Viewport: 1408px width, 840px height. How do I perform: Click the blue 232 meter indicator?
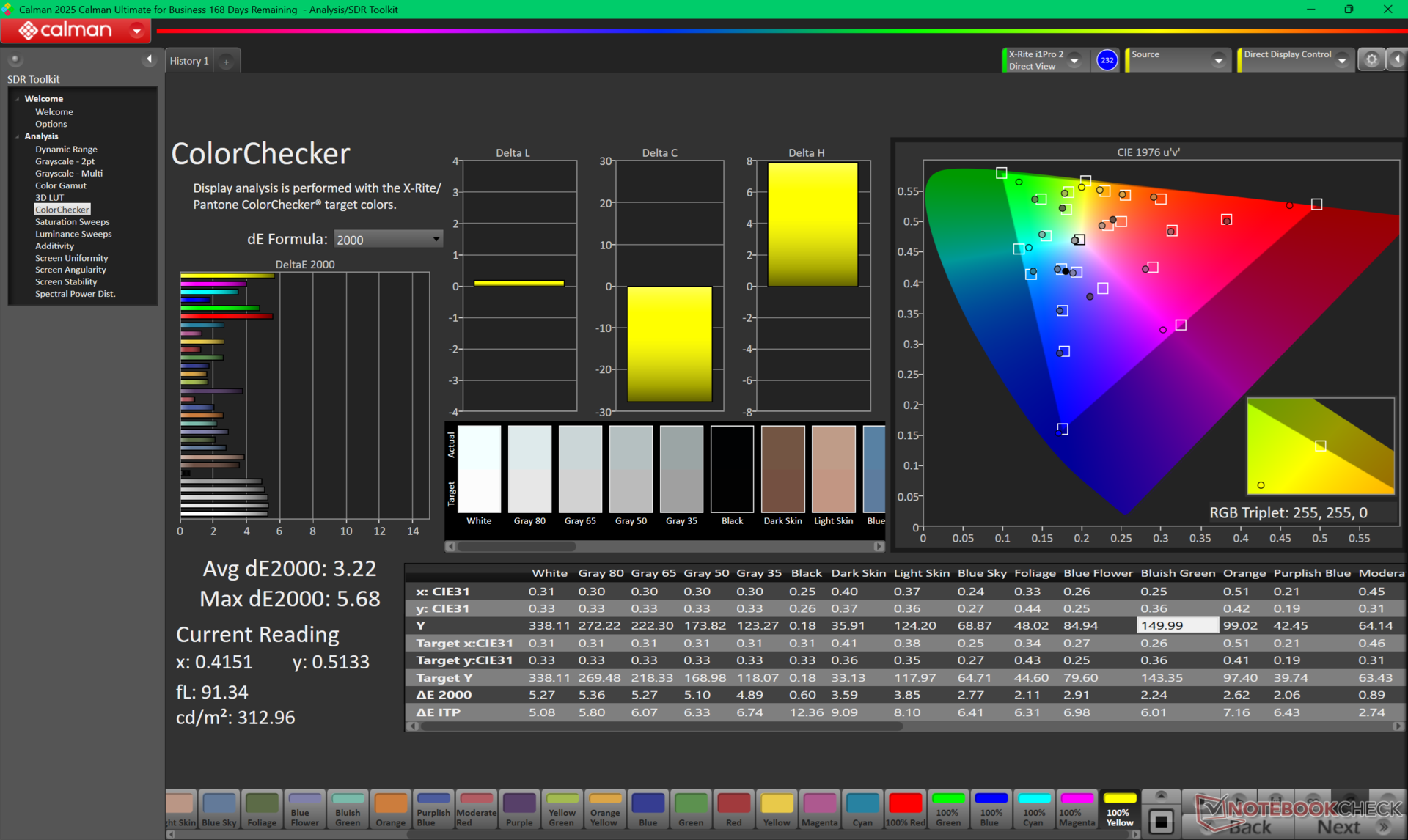pos(1107,60)
